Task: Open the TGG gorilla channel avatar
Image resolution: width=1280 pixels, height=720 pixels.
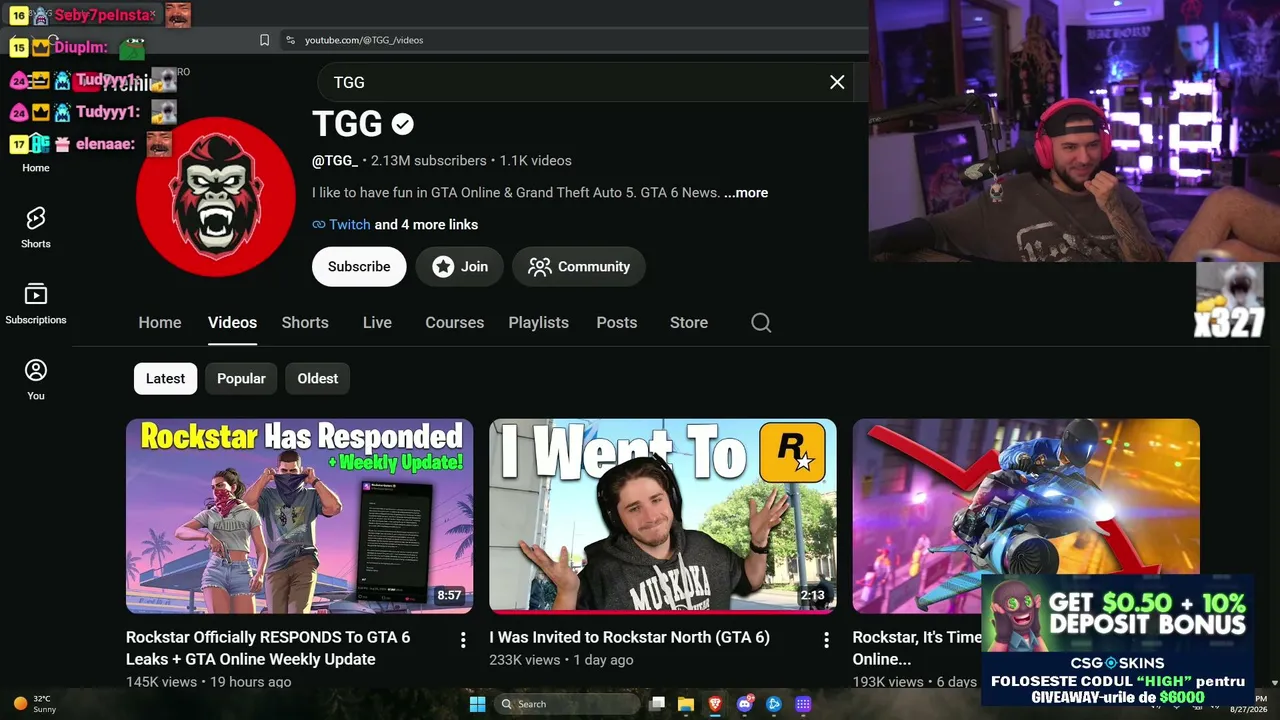Action: [216, 196]
